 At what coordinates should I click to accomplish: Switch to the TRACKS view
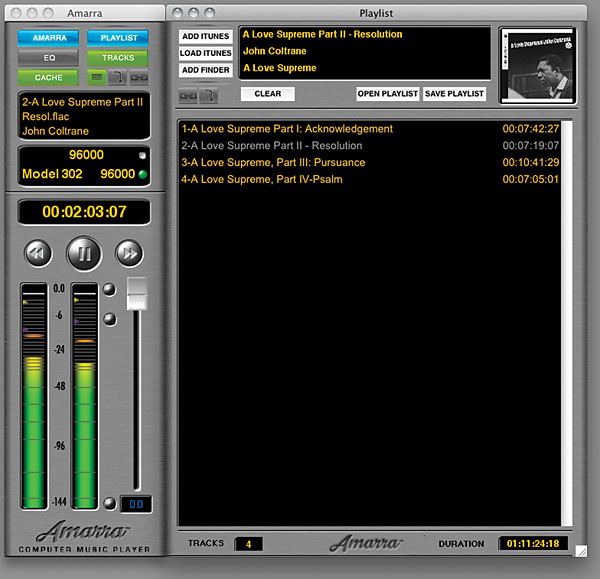click(117, 57)
